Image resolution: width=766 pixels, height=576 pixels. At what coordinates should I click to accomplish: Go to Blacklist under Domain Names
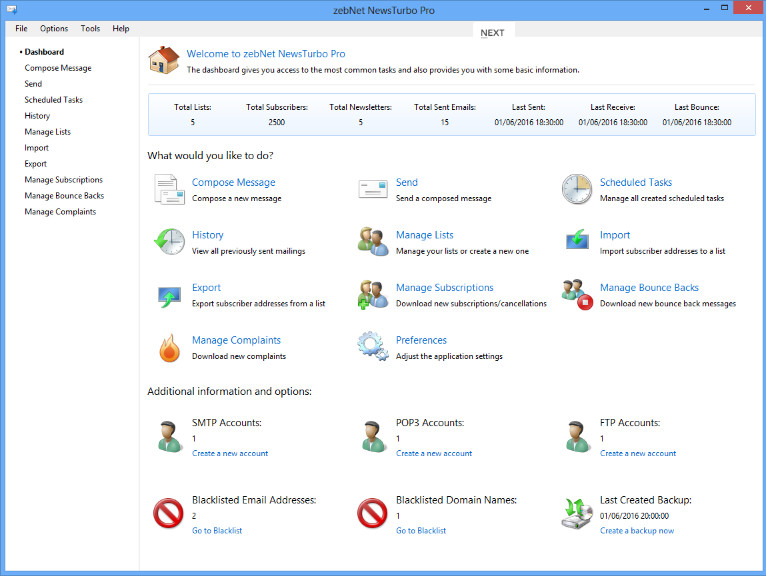point(421,531)
